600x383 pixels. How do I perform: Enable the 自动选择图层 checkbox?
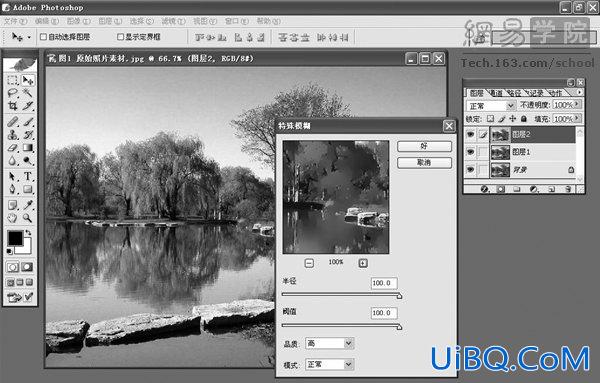[43, 37]
